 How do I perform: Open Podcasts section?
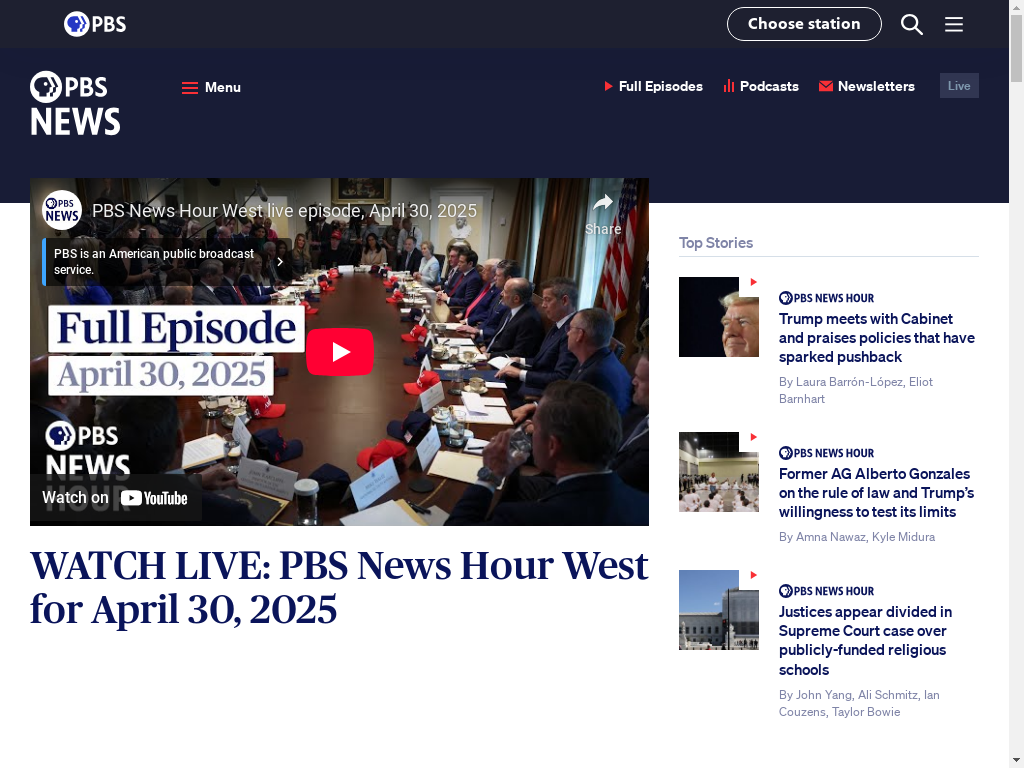point(761,86)
